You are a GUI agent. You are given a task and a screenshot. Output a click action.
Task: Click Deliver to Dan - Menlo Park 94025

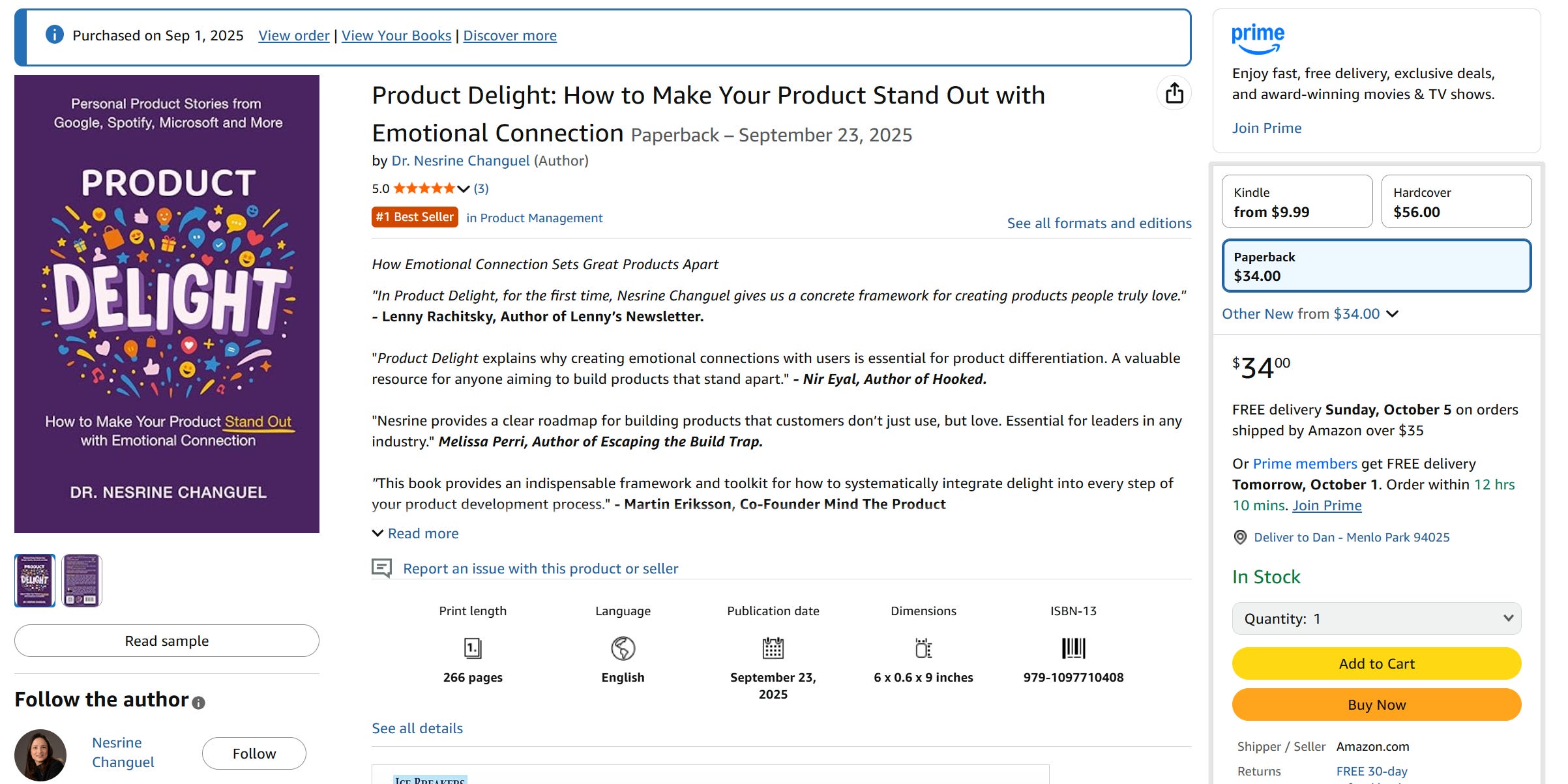click(1352, 537)
